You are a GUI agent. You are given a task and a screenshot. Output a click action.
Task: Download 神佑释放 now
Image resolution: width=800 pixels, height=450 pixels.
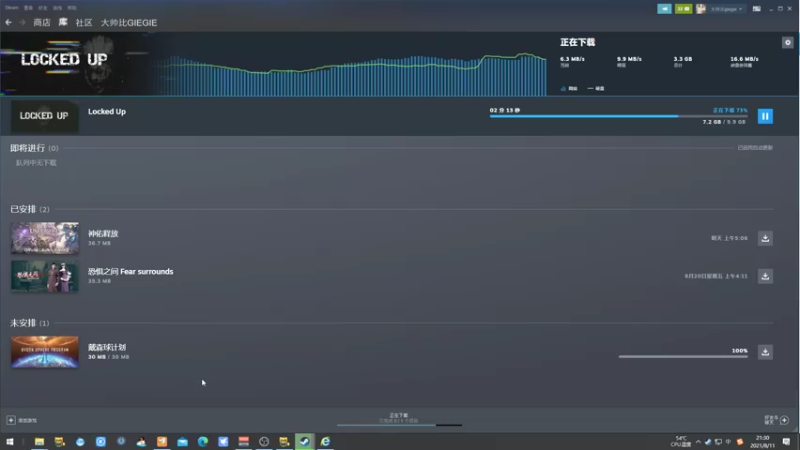click(765, 238)
